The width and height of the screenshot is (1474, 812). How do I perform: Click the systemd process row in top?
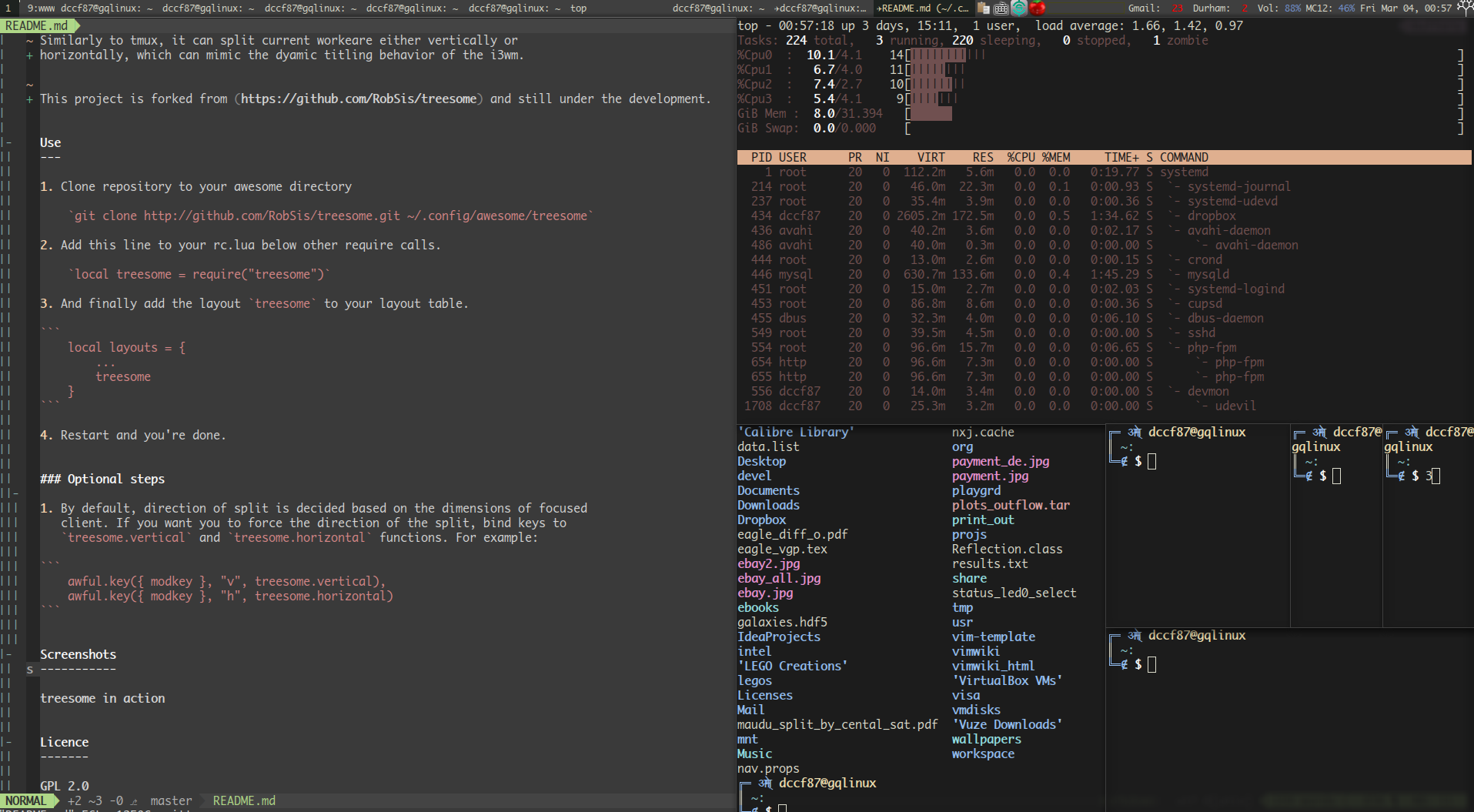tap(1104, 172)
